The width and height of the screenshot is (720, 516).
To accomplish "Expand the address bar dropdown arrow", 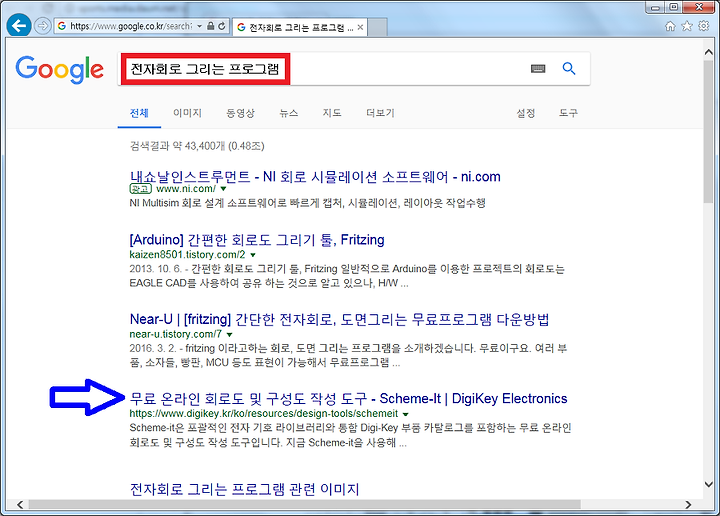I will pyautogui.click(x=199, y=26).
